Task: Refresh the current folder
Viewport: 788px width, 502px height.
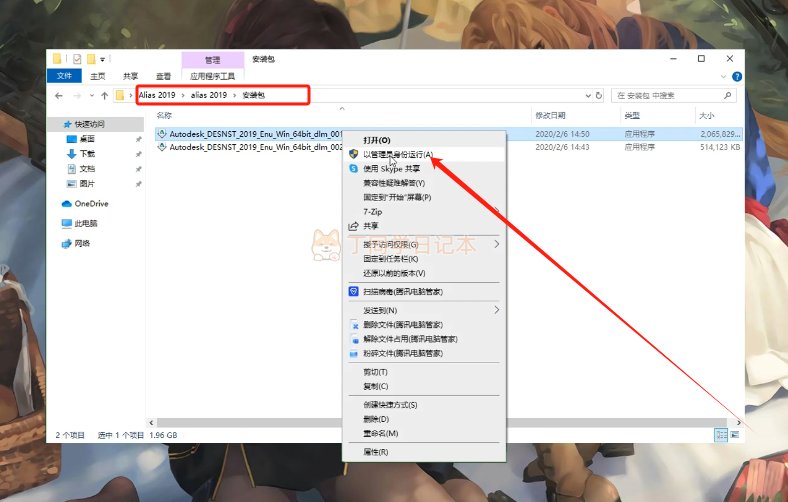Action: (599, 95)
